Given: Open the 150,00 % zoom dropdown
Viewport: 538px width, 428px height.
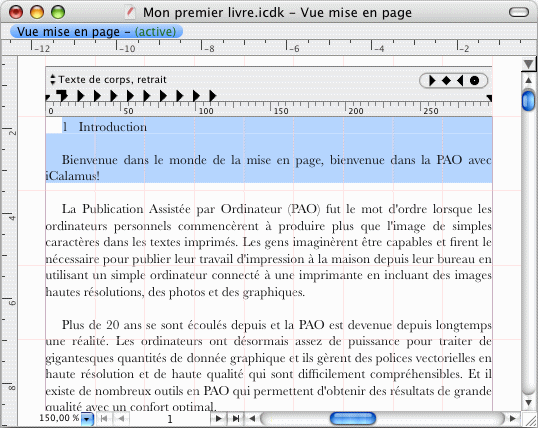Looking at the screenshot, I should click(x=87, y=419).
